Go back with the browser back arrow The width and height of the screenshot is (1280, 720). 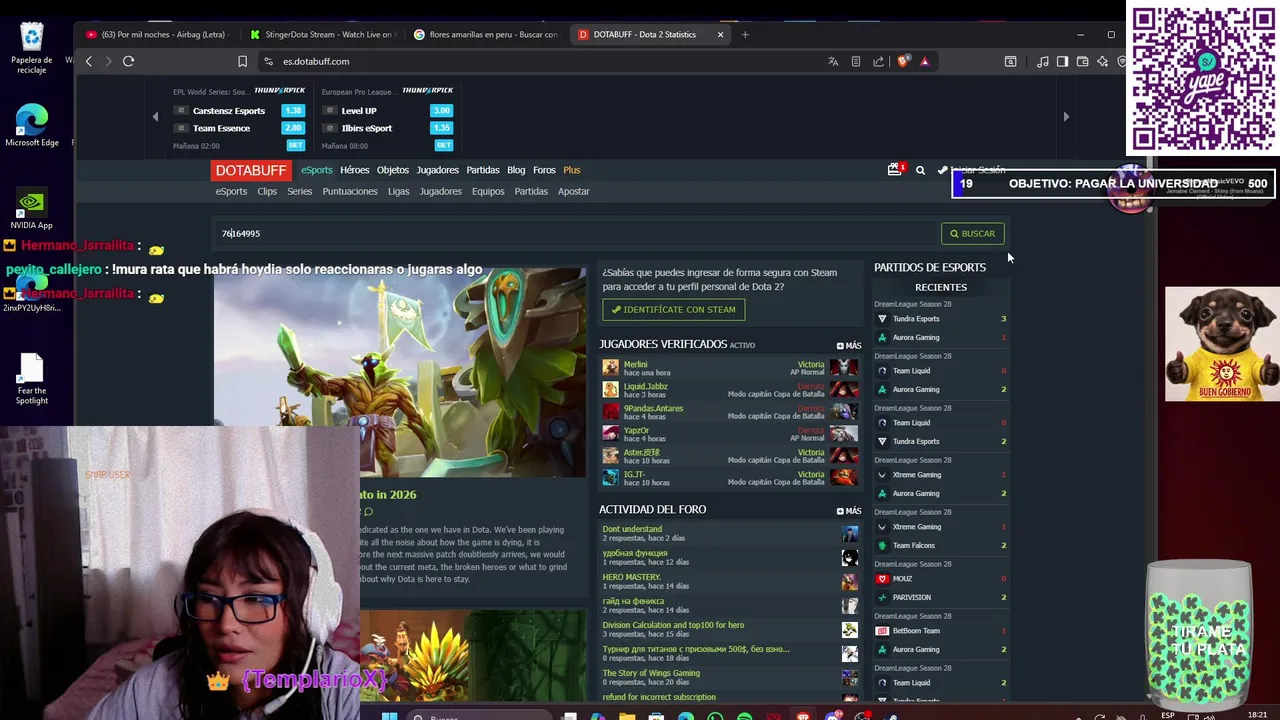tap(89, 61)
